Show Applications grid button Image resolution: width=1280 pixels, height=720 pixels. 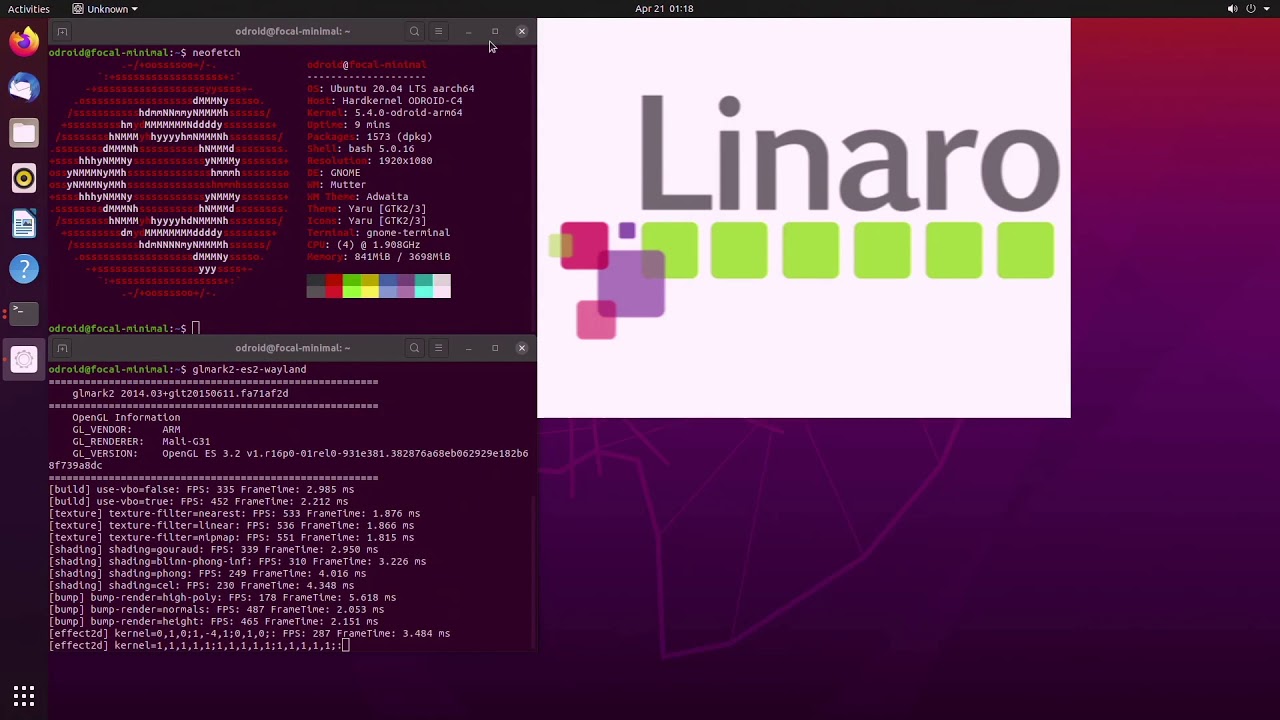point(24,695)
